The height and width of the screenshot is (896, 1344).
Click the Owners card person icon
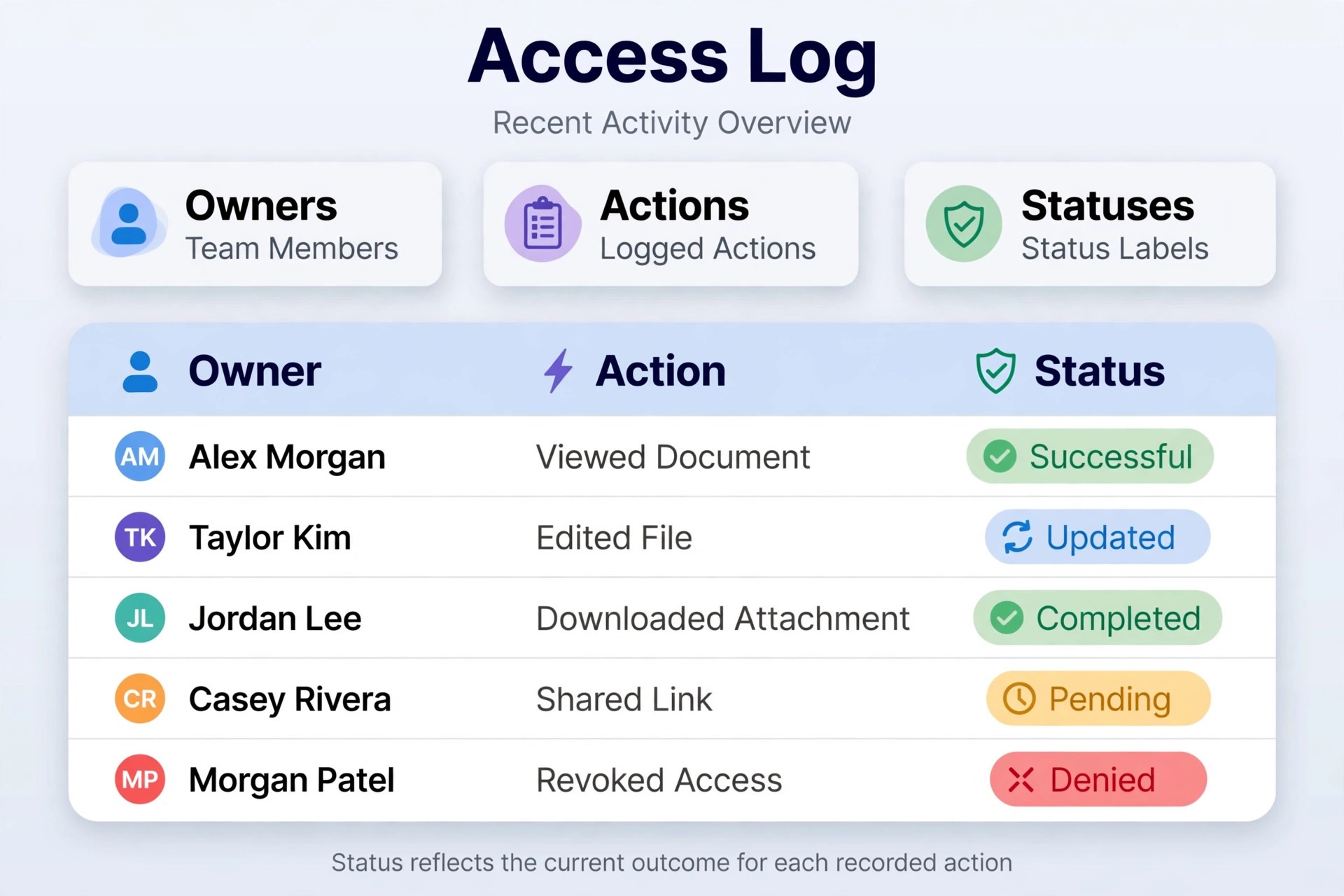(129, 223)
